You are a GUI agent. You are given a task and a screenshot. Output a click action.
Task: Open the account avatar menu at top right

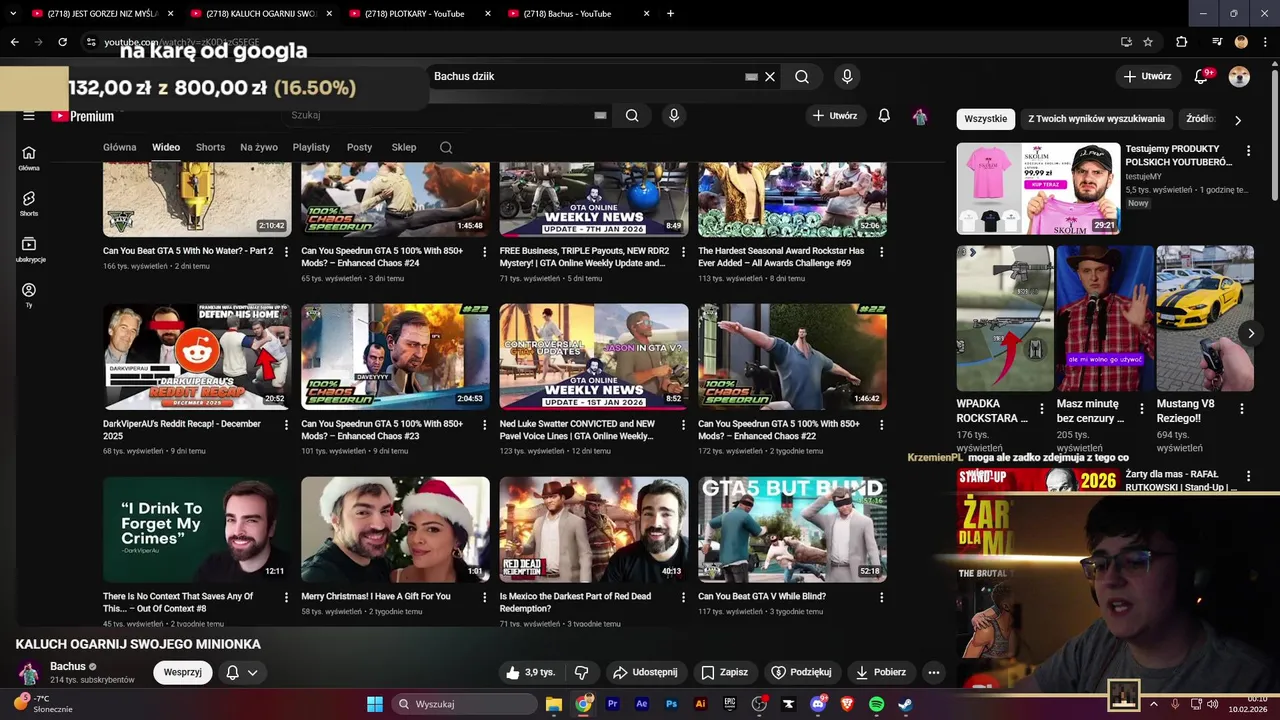click(1239, 76)
